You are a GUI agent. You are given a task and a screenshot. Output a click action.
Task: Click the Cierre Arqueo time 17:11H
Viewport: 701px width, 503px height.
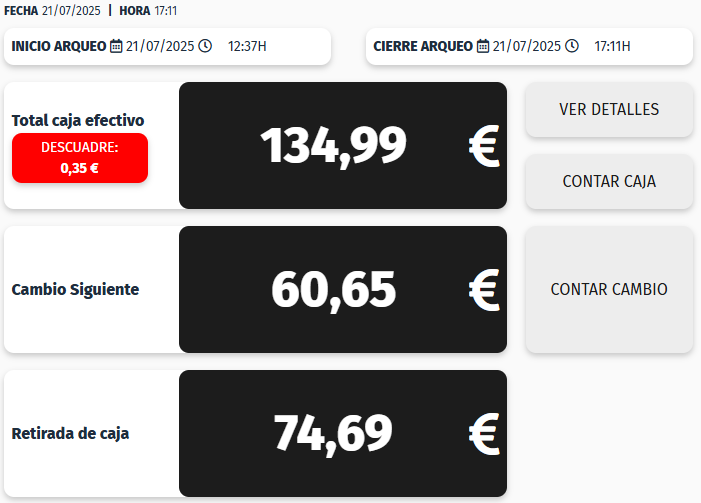612,46
